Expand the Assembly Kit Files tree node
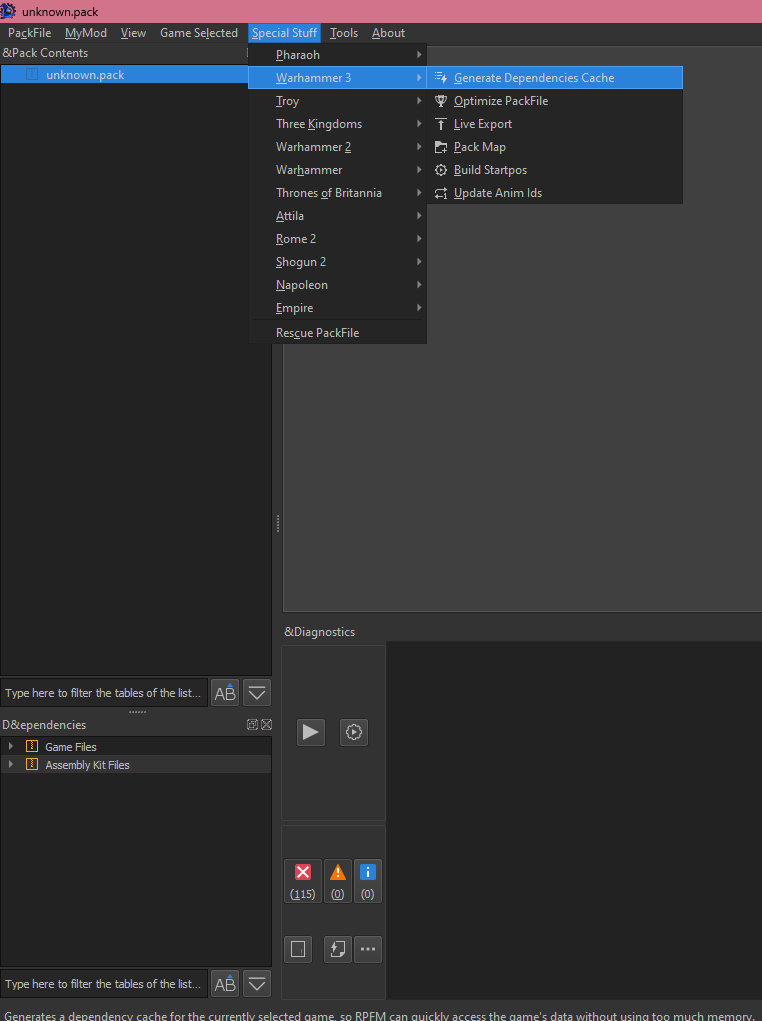 10,764
